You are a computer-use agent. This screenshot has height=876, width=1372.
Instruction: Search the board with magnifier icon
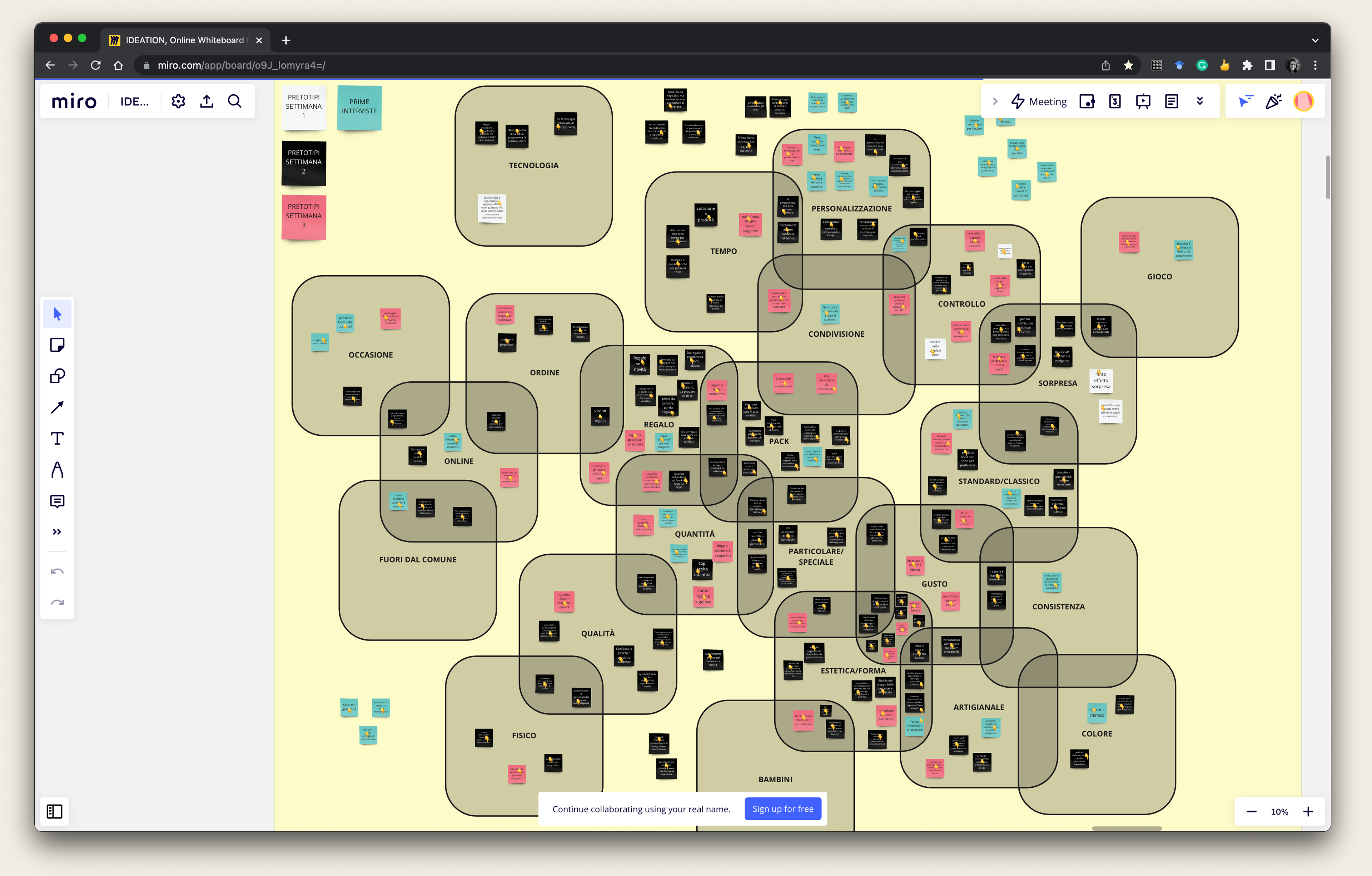tap(235, 102)
